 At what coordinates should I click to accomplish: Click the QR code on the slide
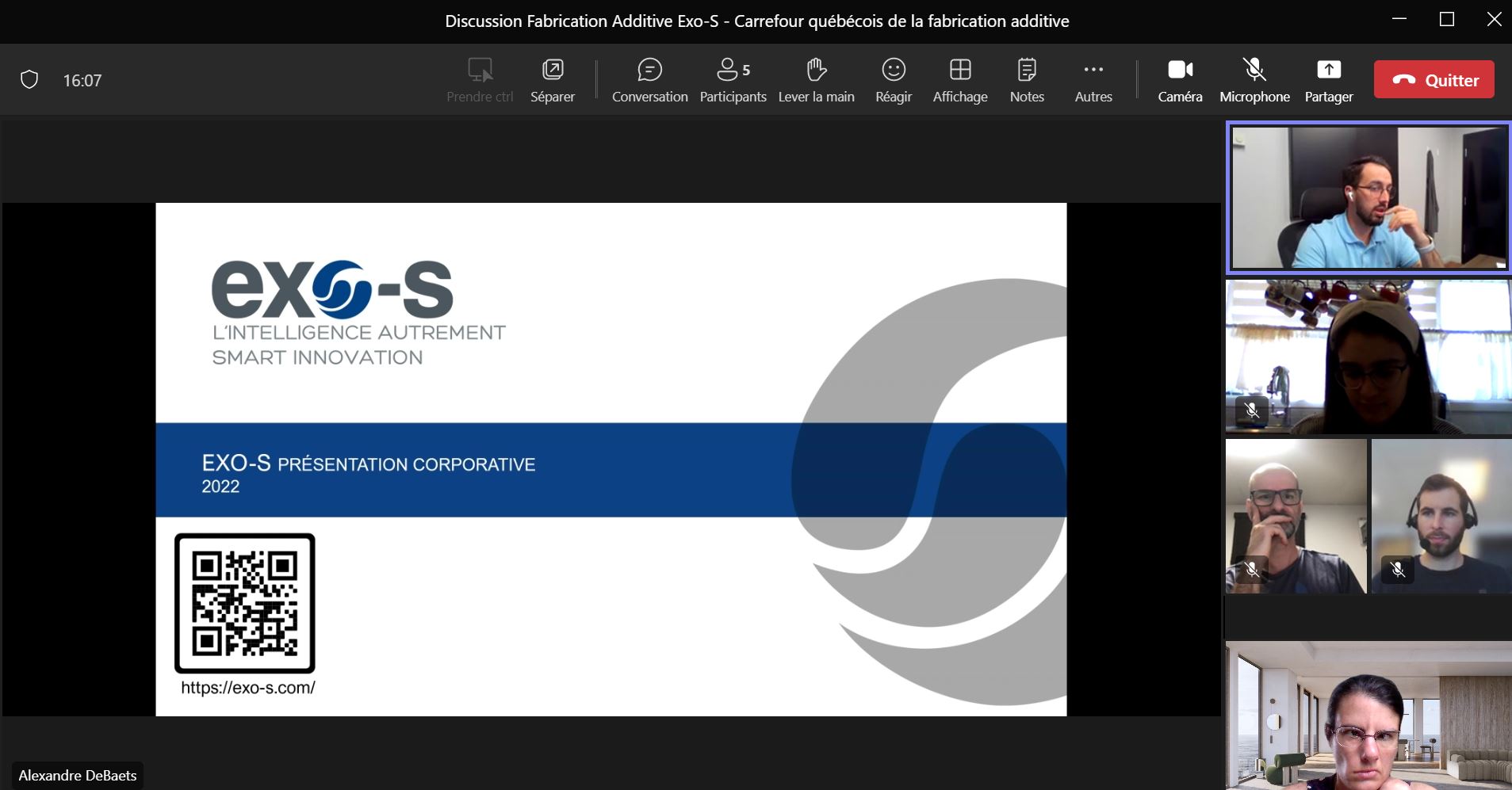point(245,603)
